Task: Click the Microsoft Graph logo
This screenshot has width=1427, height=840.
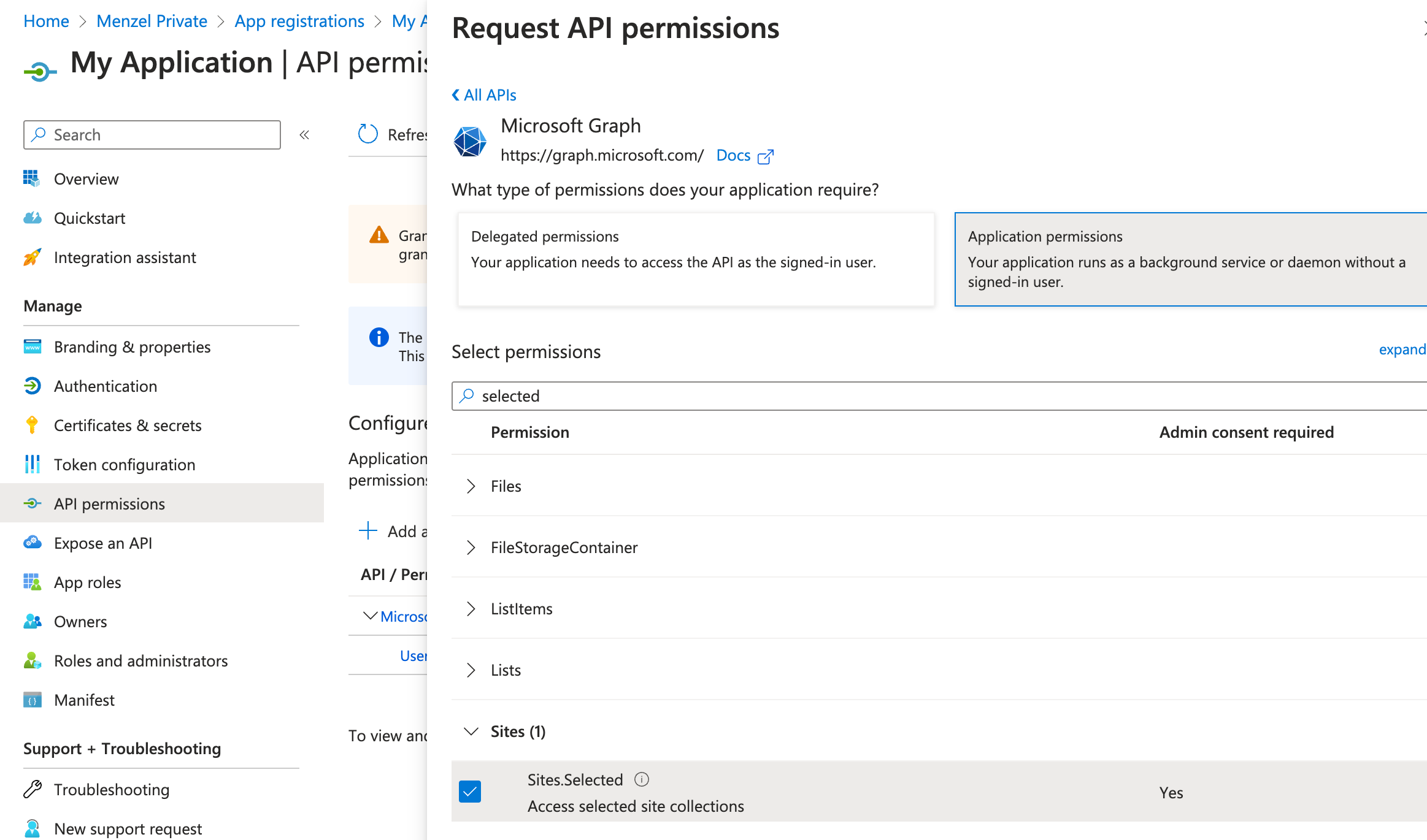Action: click(470, 142)
